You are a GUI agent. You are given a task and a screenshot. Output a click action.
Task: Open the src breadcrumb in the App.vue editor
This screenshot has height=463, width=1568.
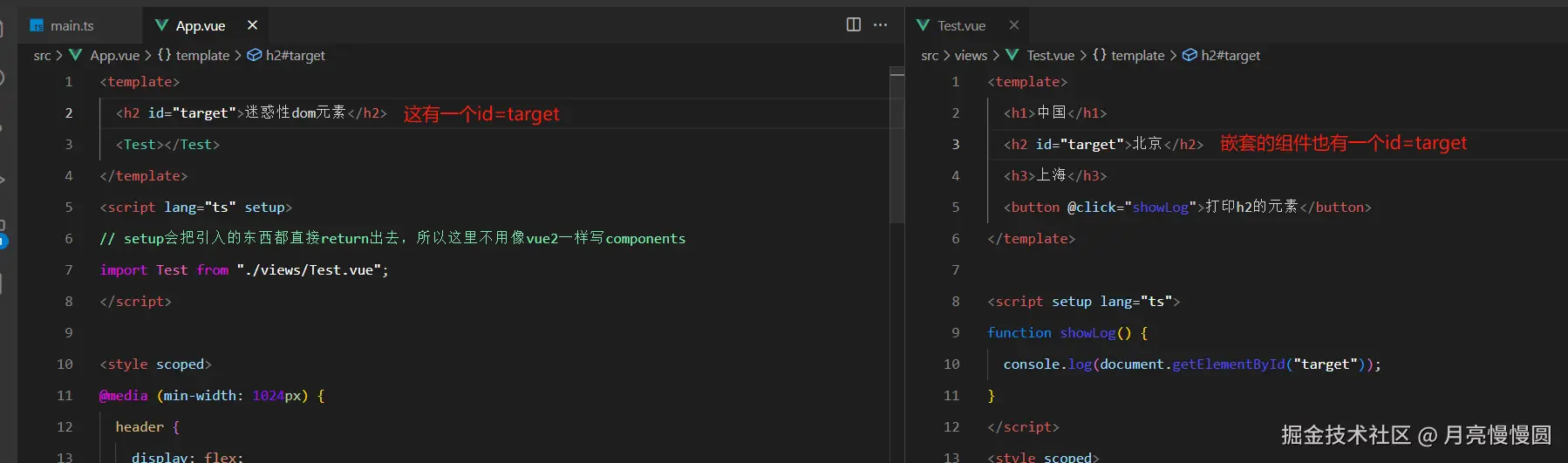coord(42,56)
